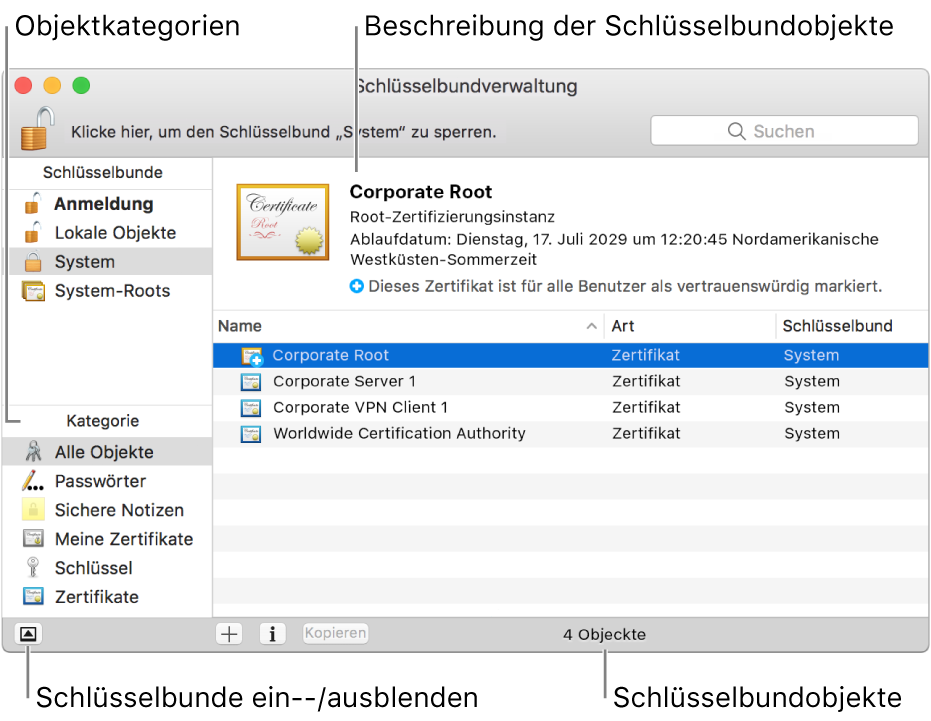
Task: Click the Alle Objekte keys icon
Action: 33,452
